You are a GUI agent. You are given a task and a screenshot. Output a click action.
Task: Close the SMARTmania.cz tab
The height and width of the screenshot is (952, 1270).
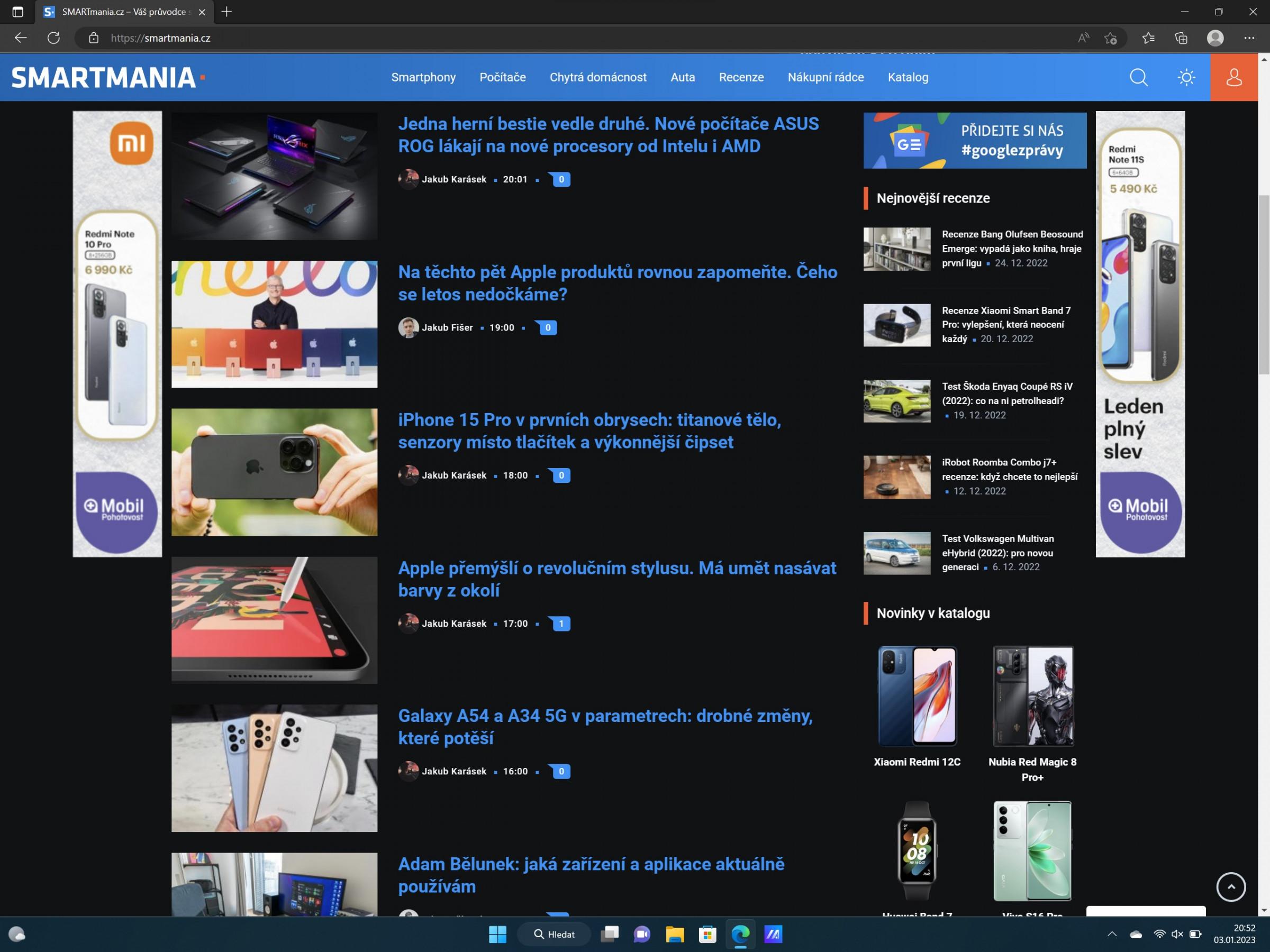pyautogui.click(x=202, y=12)
